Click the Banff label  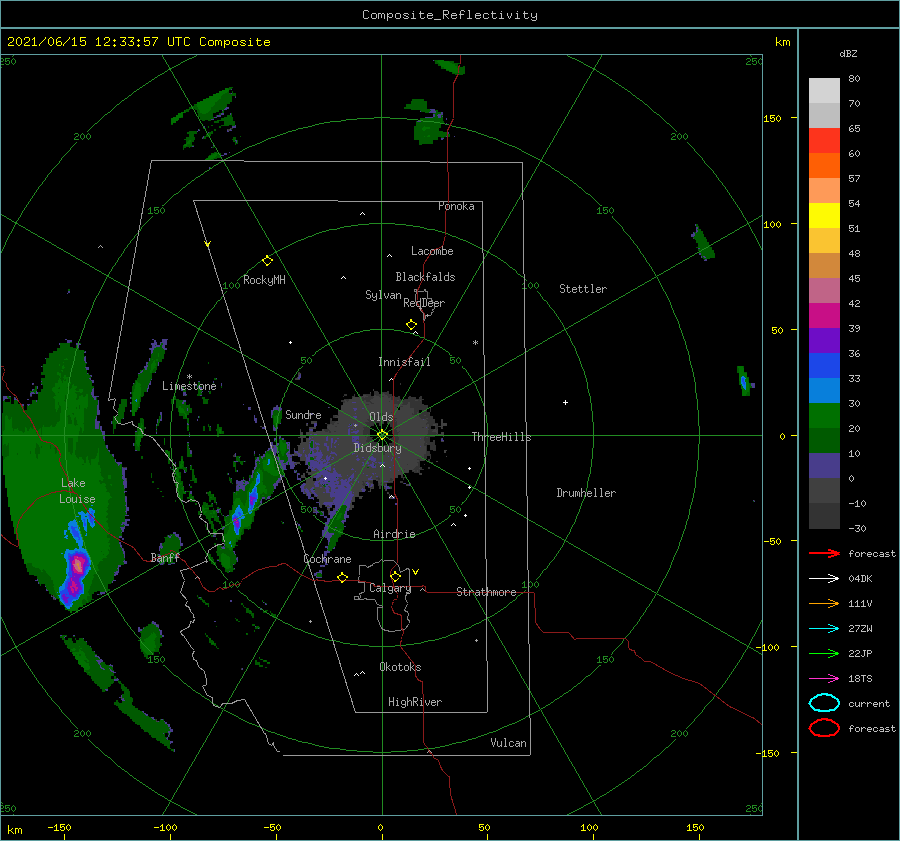tap(165, 558)
